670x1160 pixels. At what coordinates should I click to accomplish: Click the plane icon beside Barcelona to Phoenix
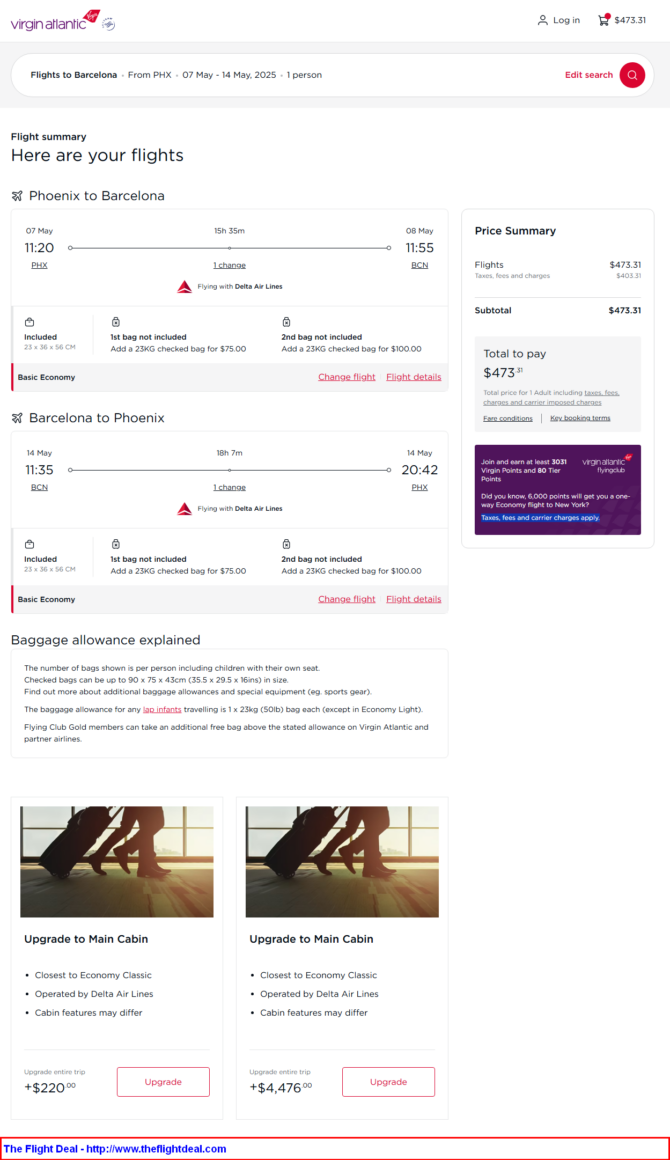pyautogui.click(x=17, y=418)
